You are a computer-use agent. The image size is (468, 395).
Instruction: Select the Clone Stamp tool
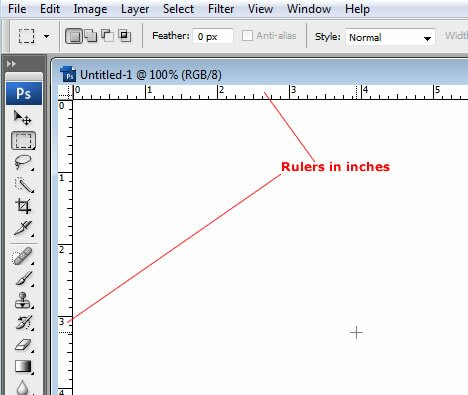pyautogui.click(x=23, y=301)
